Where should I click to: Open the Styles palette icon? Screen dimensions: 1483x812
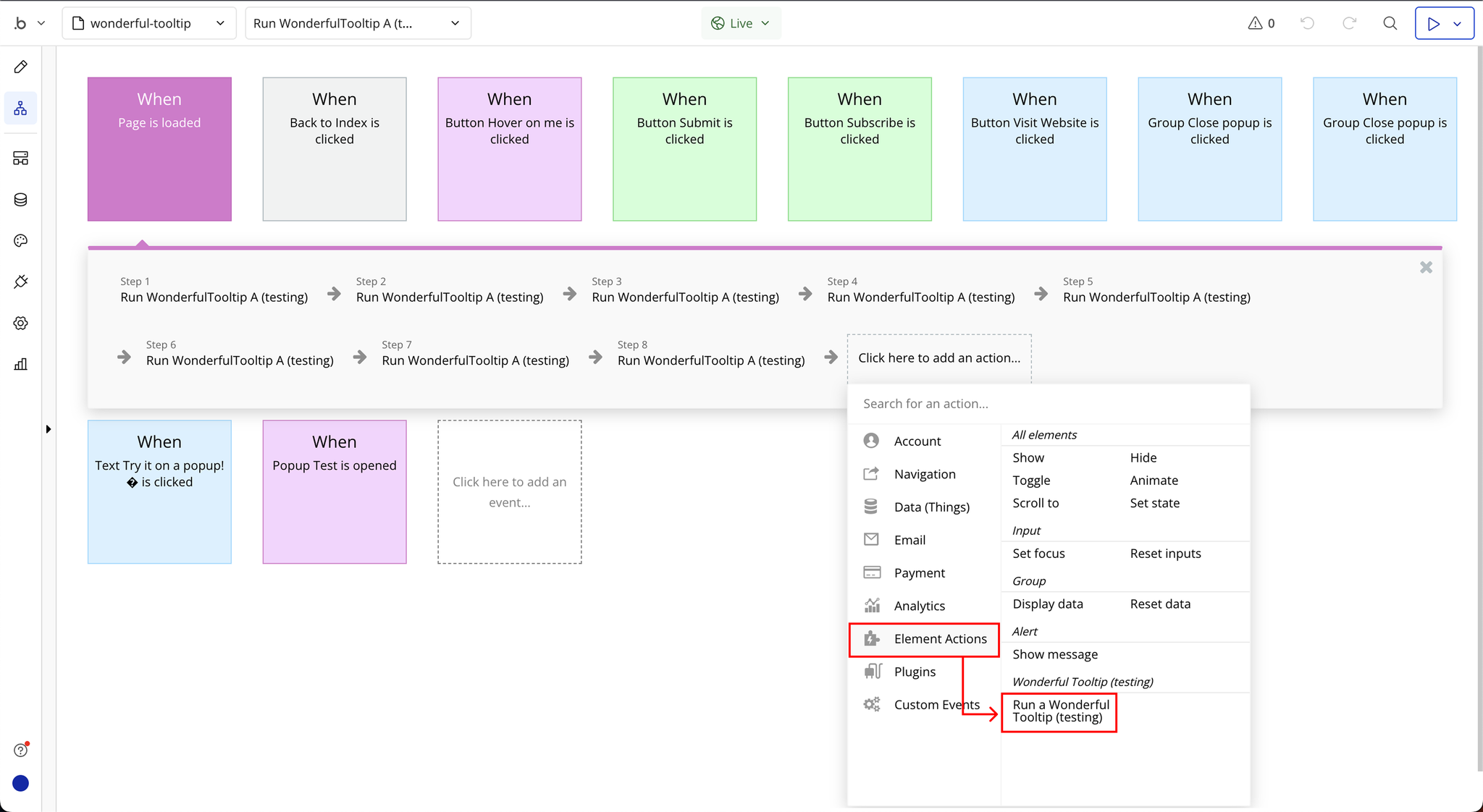(x=20, y=241)
